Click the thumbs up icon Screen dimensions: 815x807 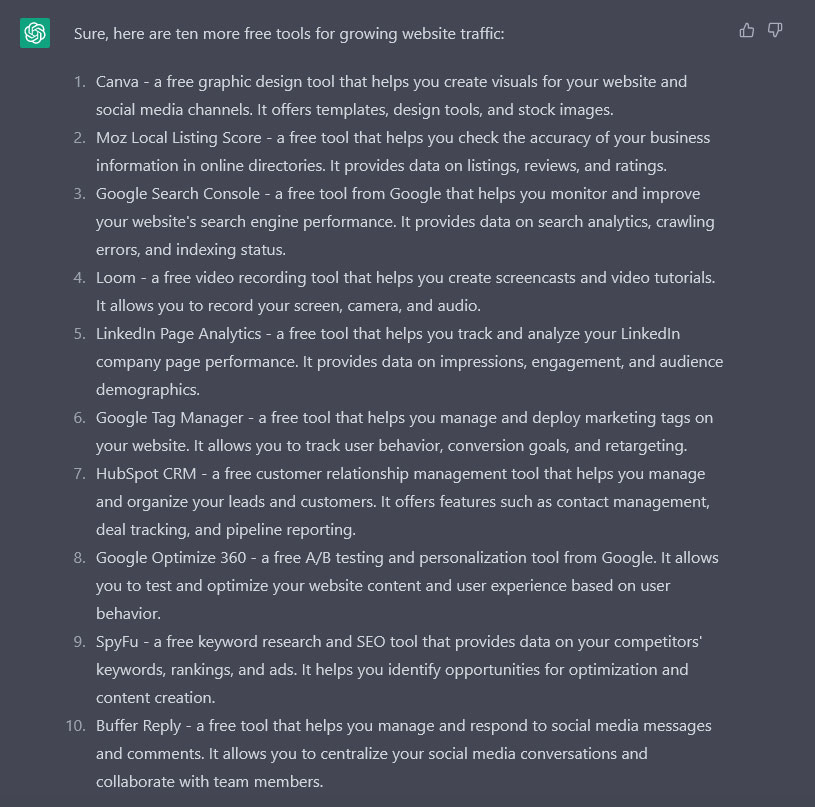tap(746, 30)
